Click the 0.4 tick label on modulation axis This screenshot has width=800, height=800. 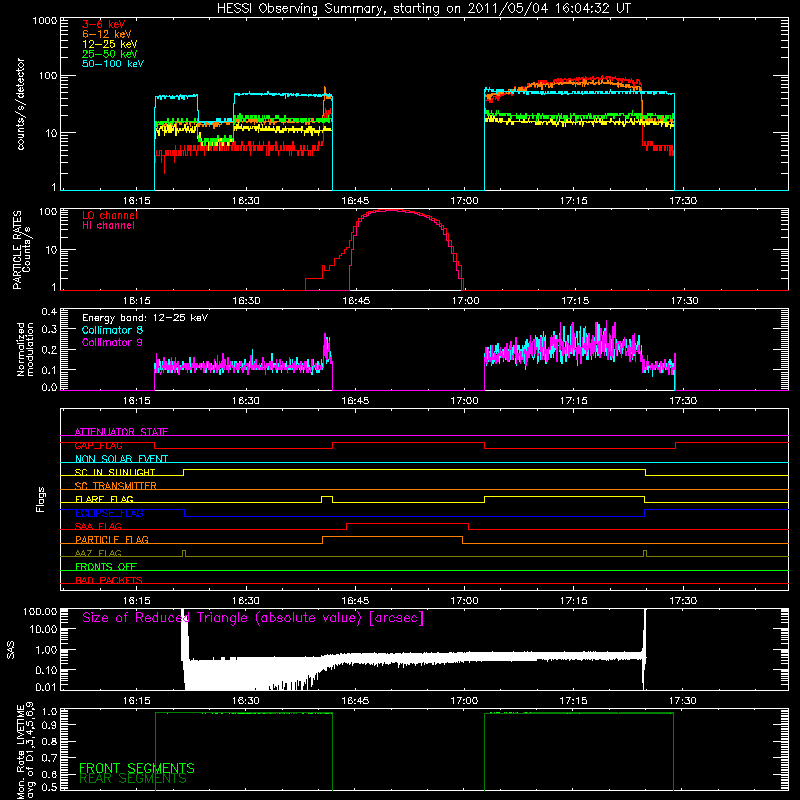[49, 311]
